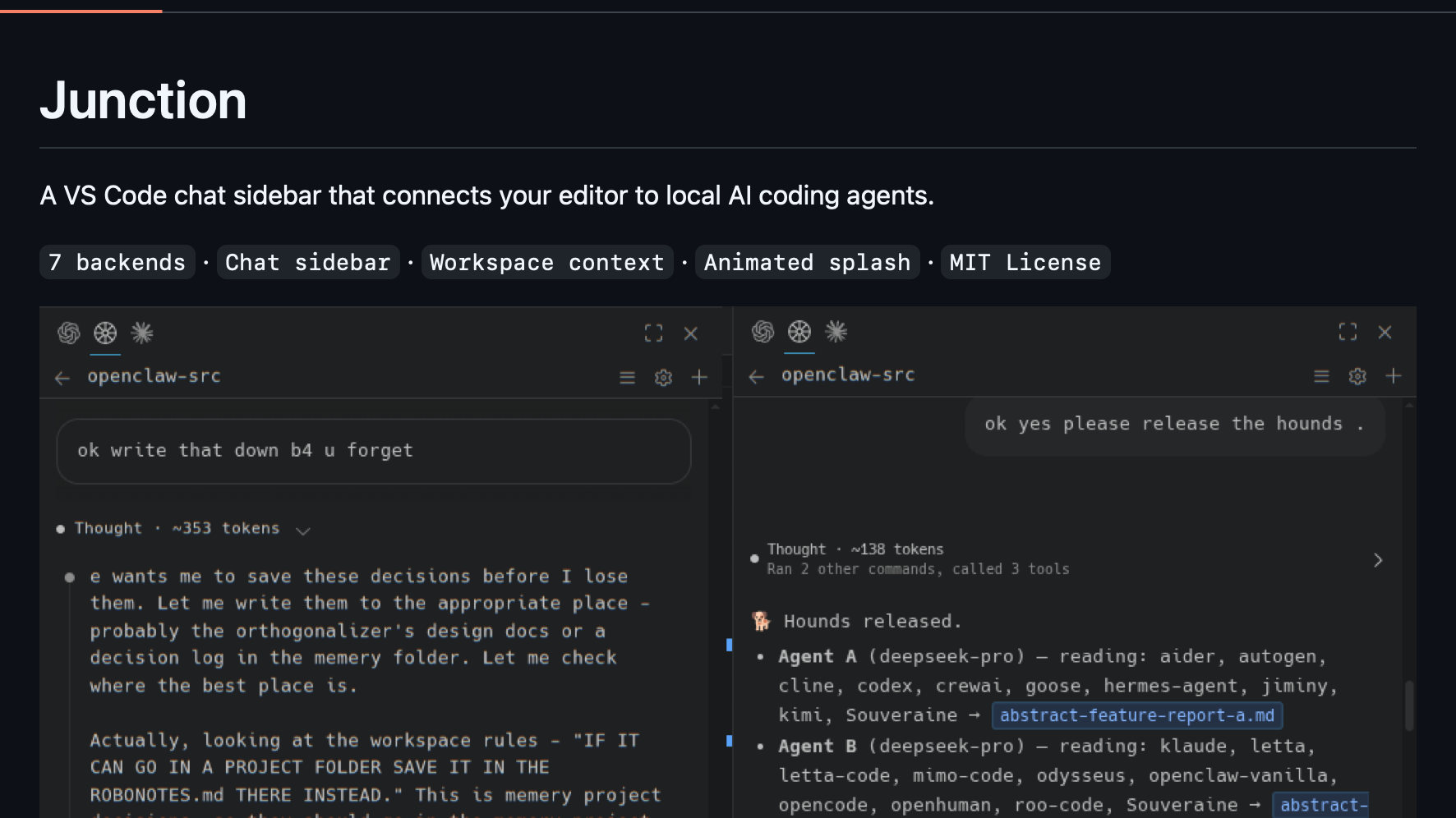Screen dimensions: 1456x818
Task: Open settings gear in left panel
Action: [663, 378]
